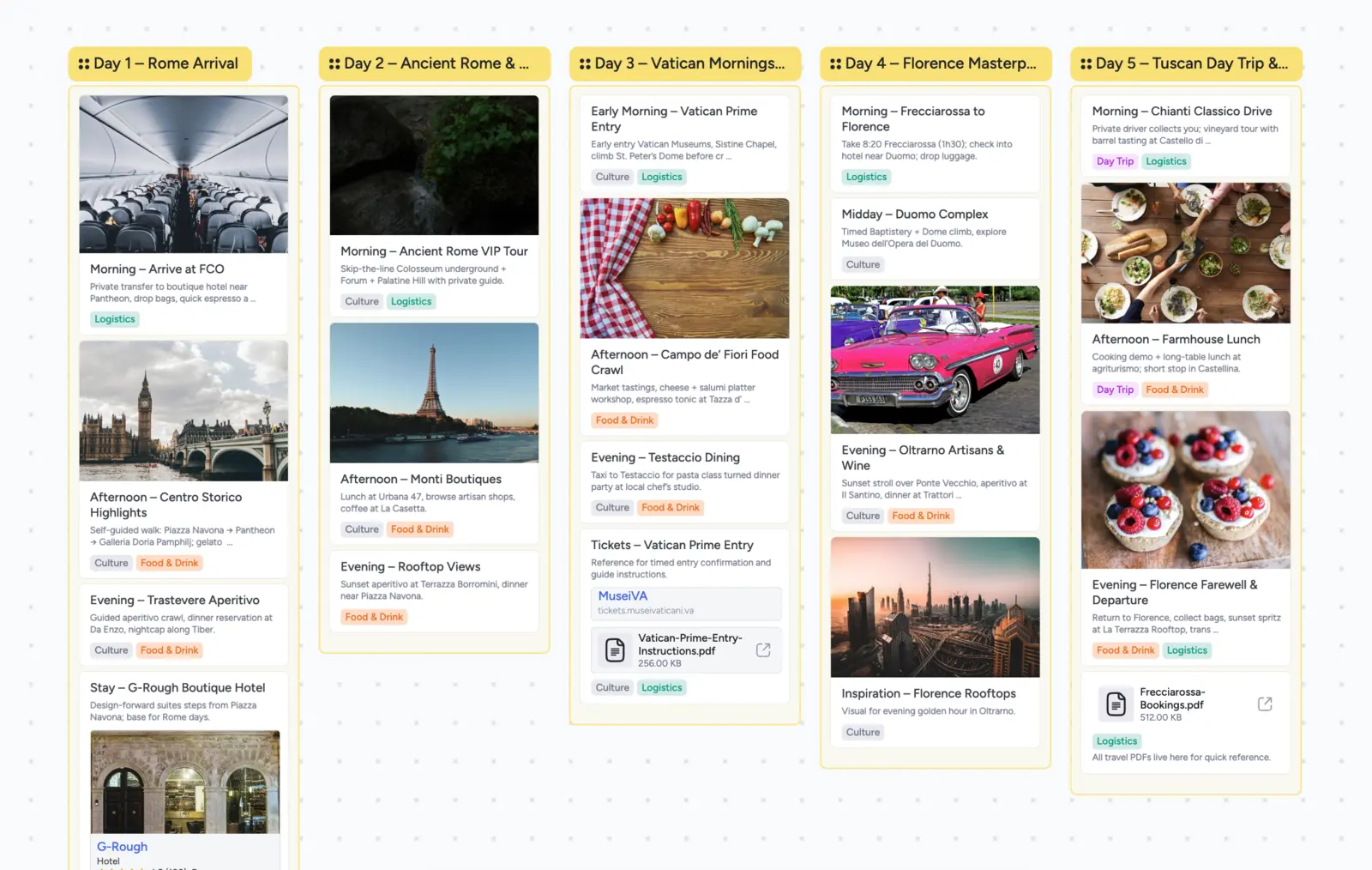The height and width of the screenshot is (870, 1372).
Task: Open the Vatican-Prime-Entry-Instructions.pdf document icon
Action: coord(613,649)
